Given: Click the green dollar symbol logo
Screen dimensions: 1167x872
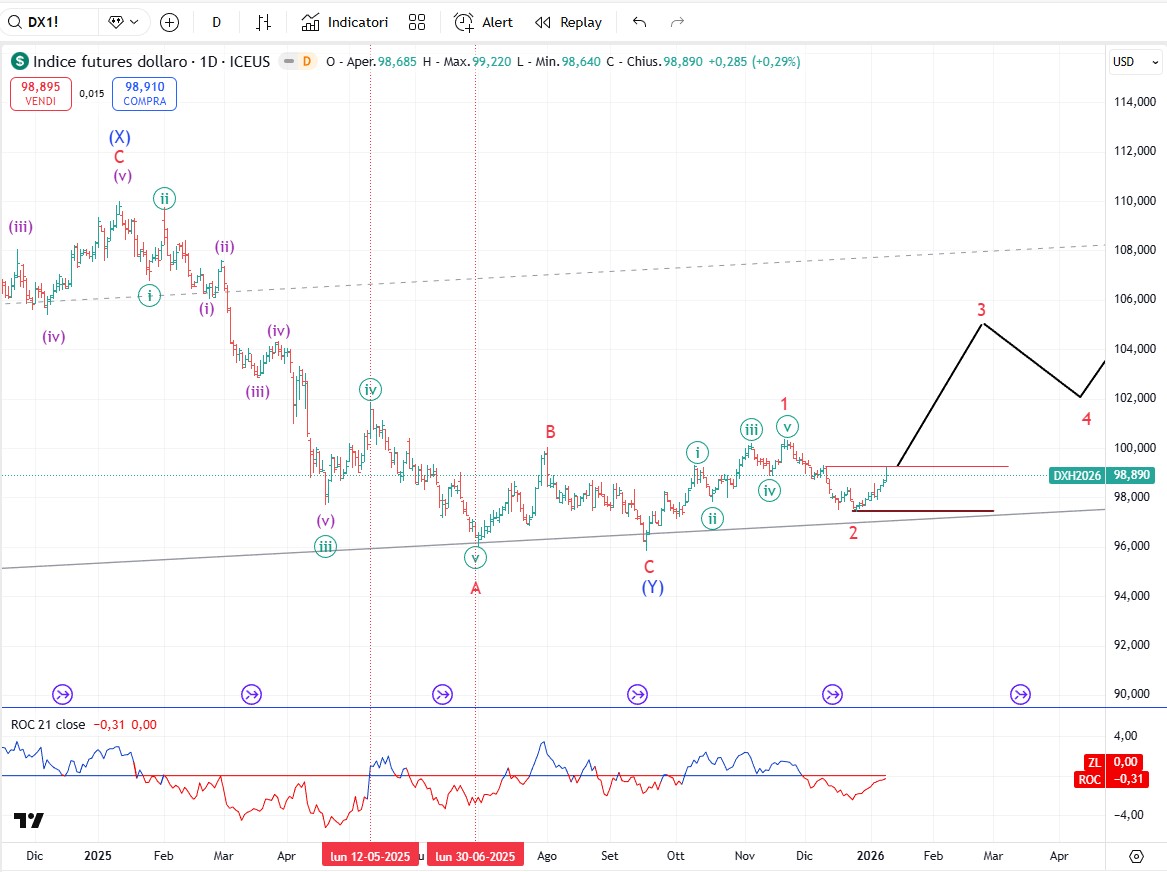Looking at the screenshot, I should click(20, 61).
